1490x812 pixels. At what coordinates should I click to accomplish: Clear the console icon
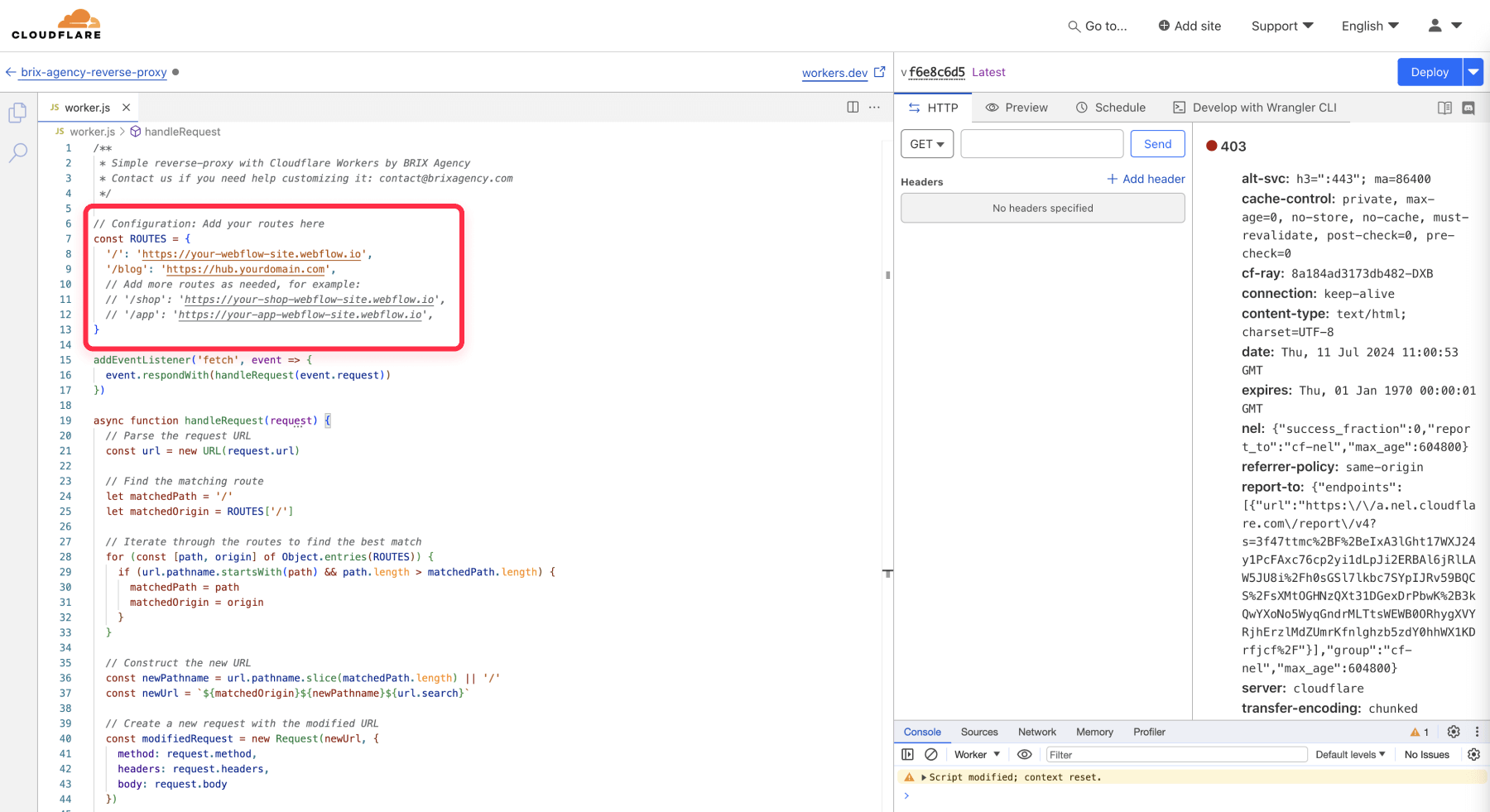tap(931, 754)
